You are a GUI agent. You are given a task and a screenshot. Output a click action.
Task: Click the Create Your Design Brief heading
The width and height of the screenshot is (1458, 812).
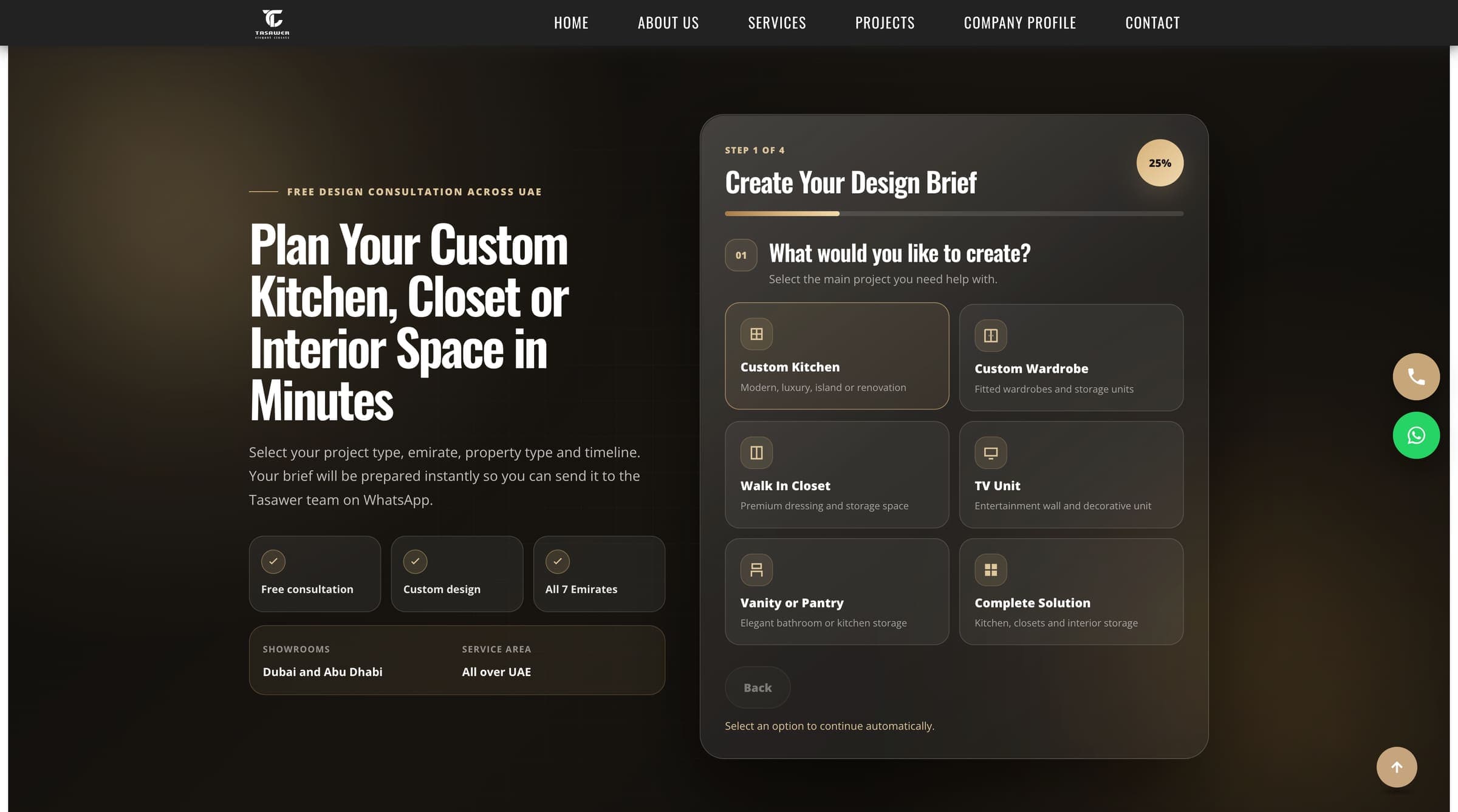(850, 183)
